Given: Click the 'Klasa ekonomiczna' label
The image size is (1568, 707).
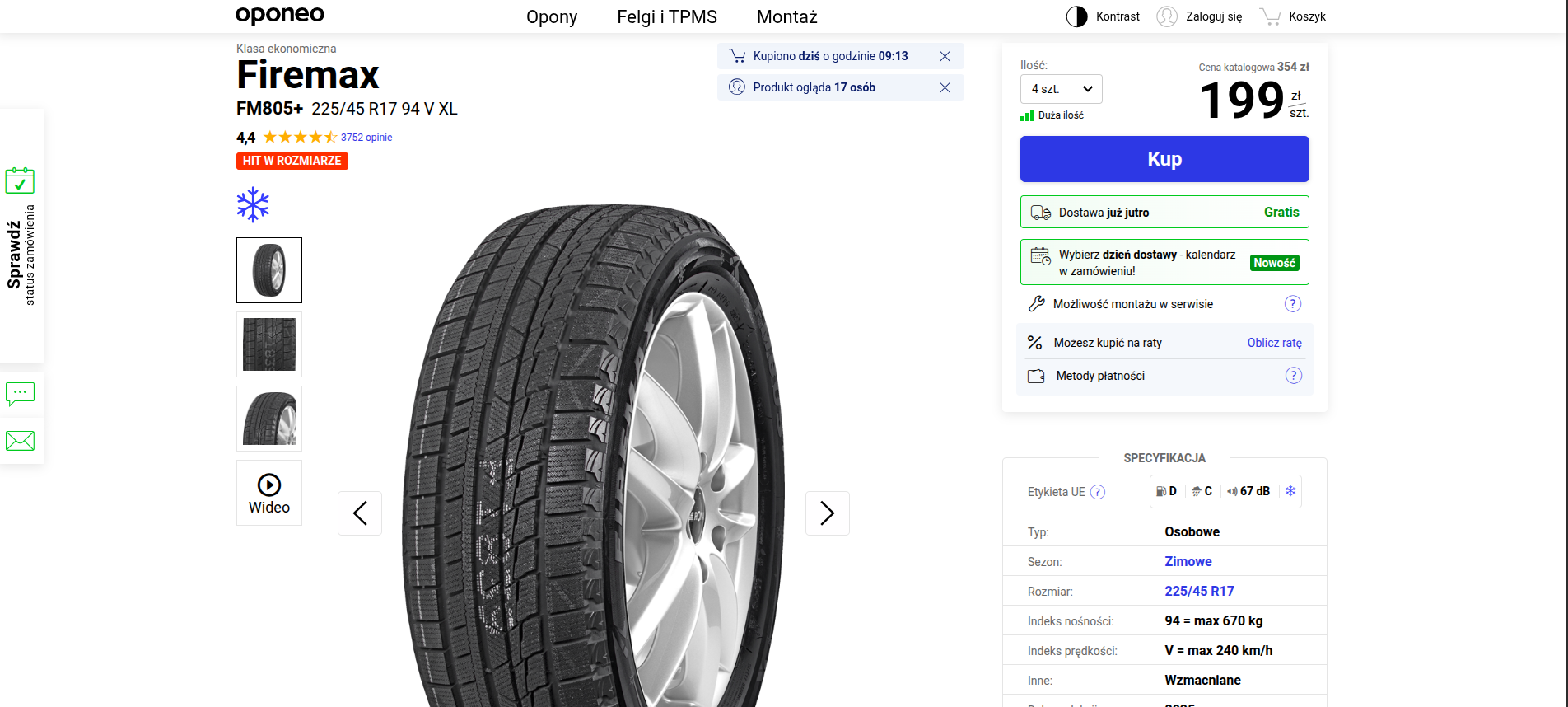Looking at the screenshot, I should (286, 49).
